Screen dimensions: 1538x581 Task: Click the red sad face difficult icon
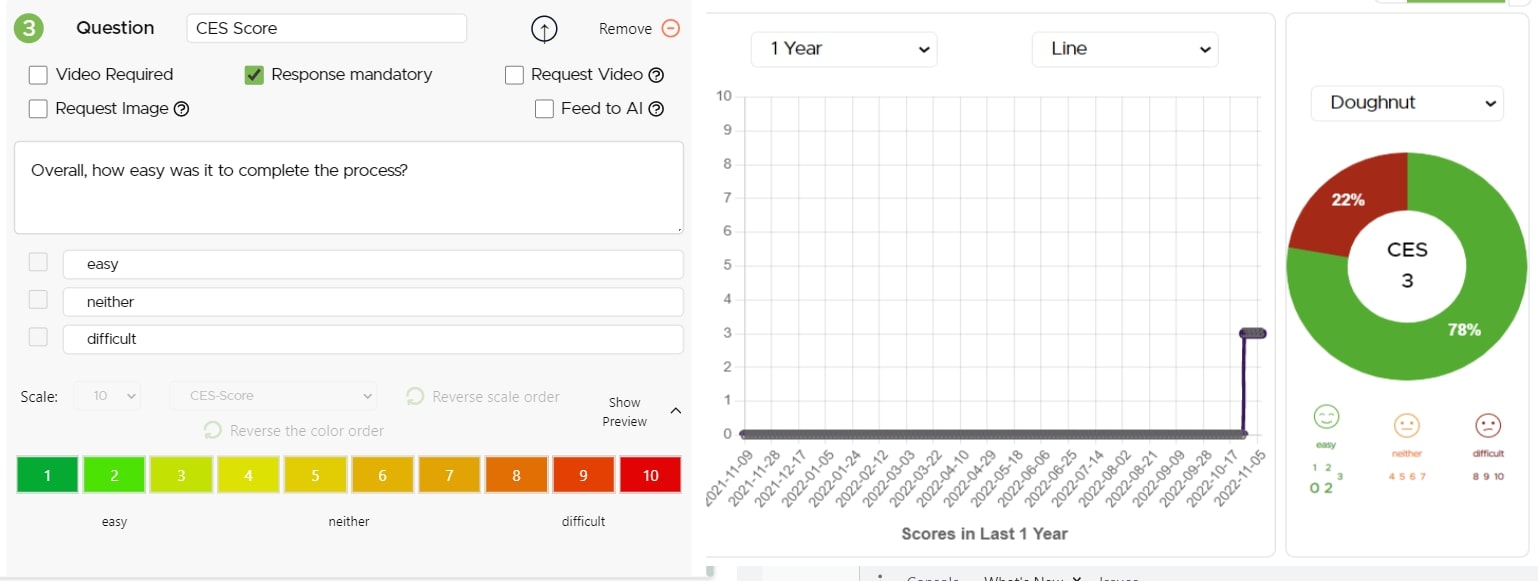1488,426
